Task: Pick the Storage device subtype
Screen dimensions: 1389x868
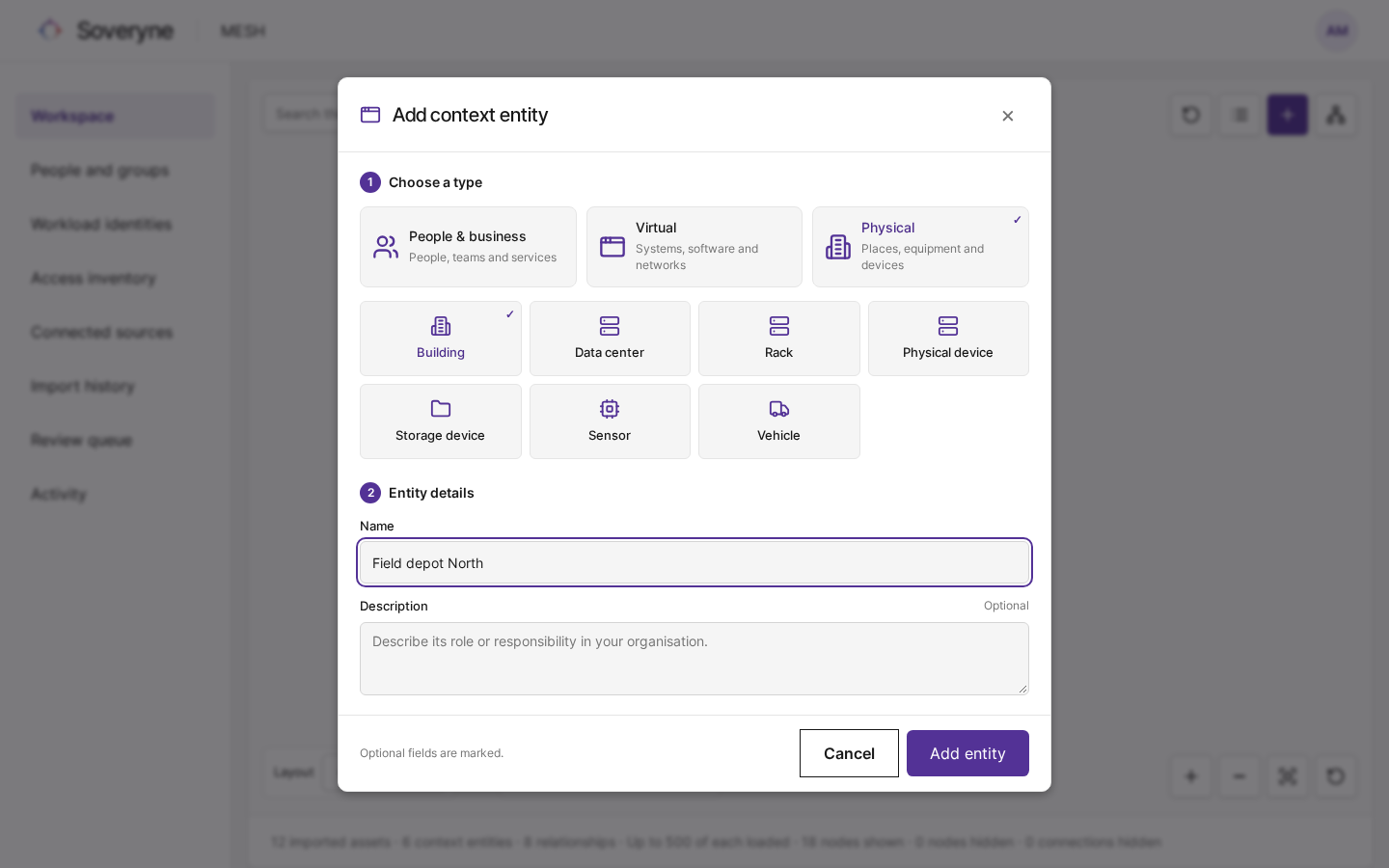Action: 441,421
